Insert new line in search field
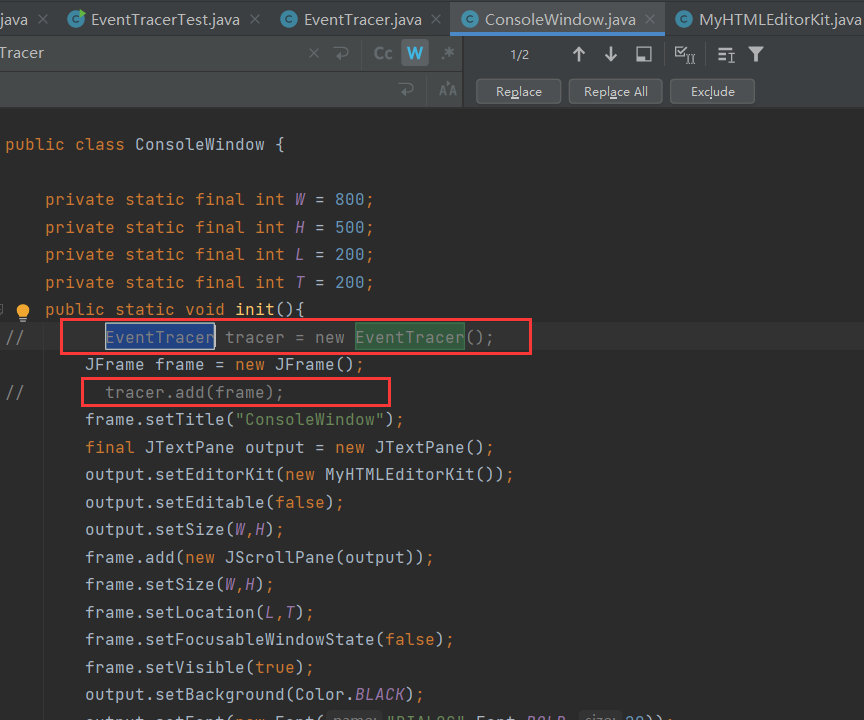Screen dimensions: 864x720 (x=342, y=53)
